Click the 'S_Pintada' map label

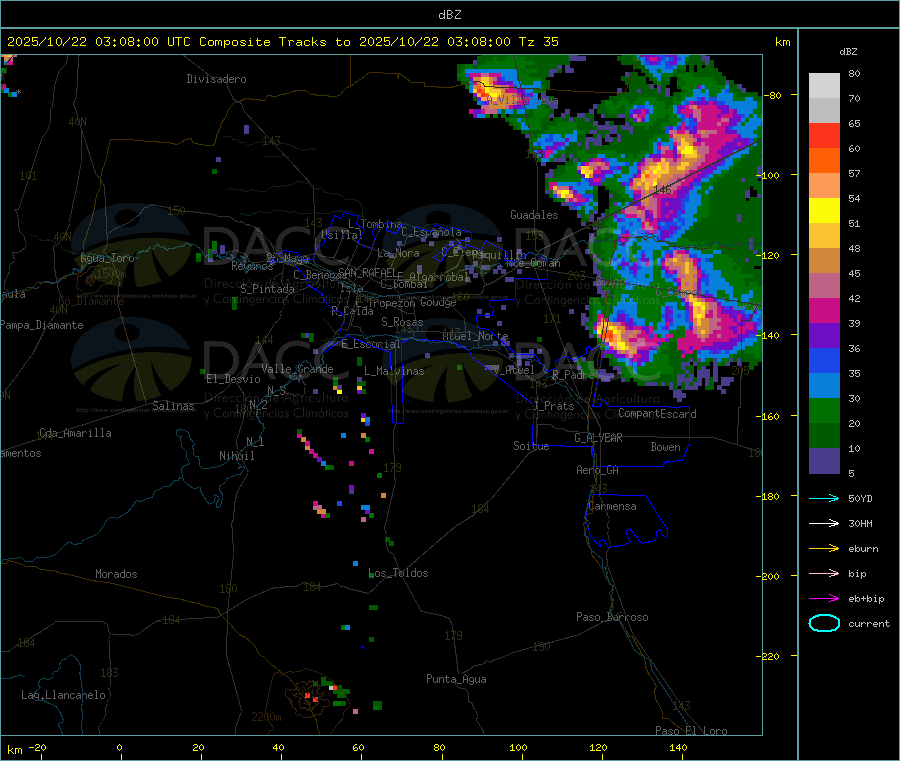coord(267,289)
